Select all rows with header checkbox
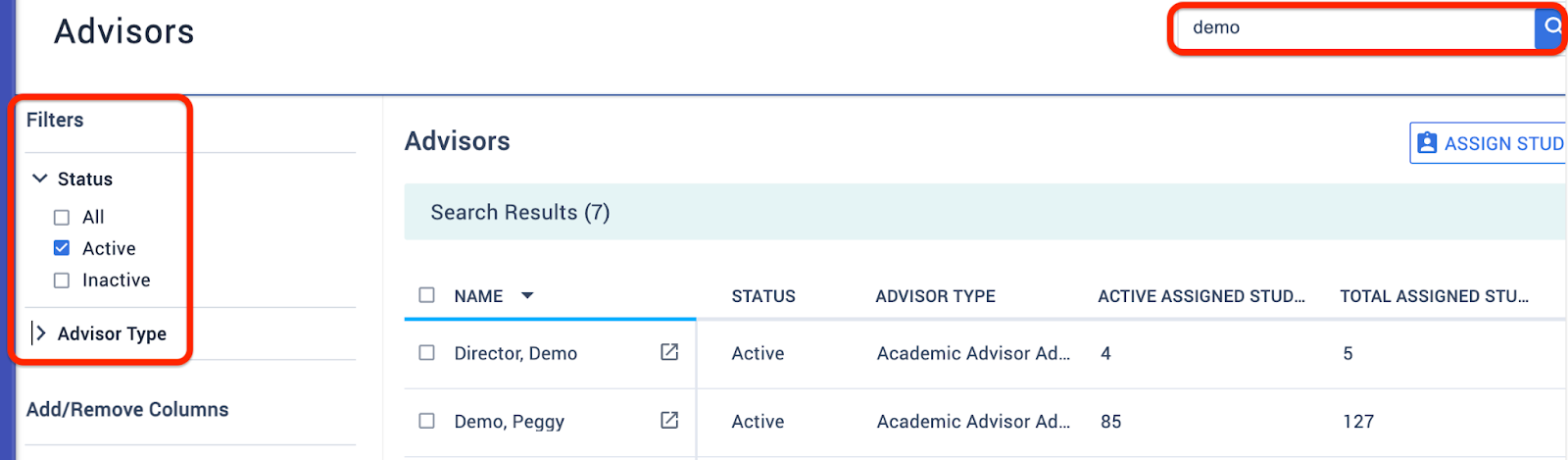This screenshot has width=1568, height=460. [426, 295]
